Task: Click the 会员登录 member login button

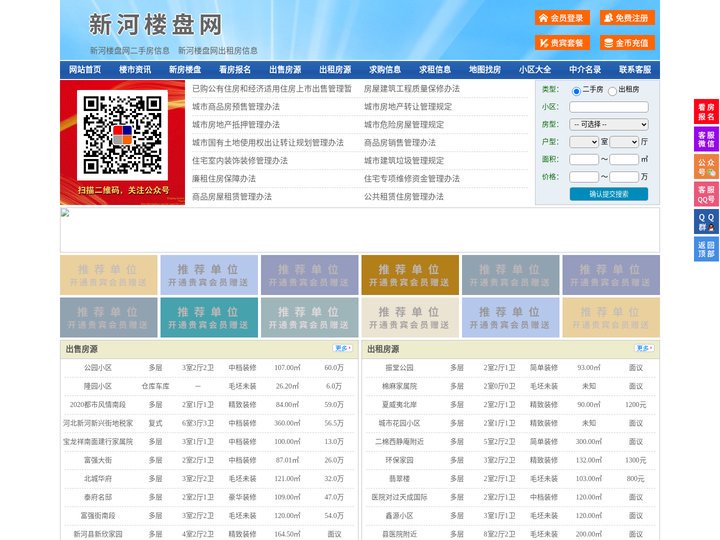Action: coord(562,18)
